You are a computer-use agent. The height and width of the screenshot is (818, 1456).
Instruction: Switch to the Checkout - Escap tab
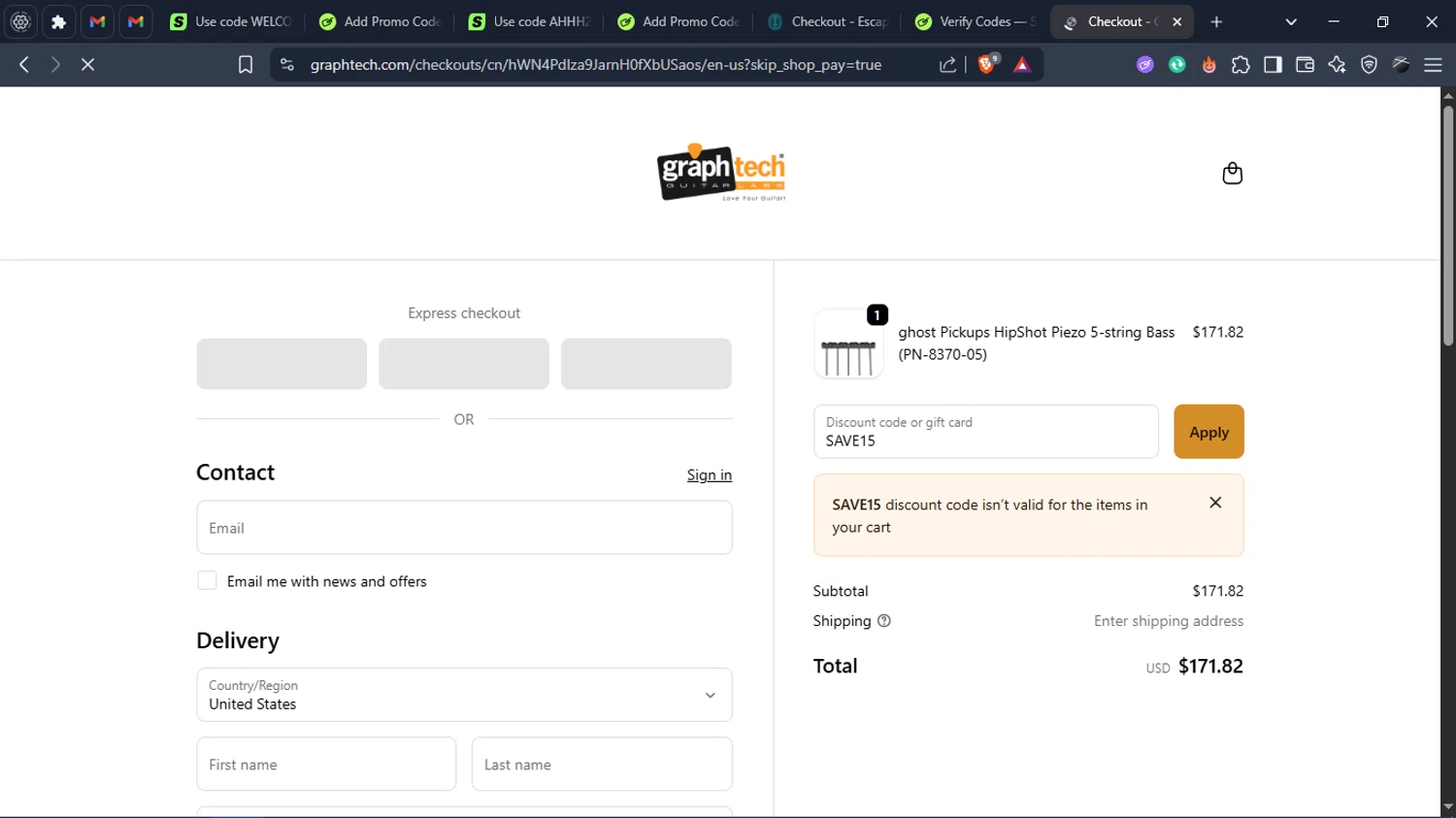[x=828, y=21]
